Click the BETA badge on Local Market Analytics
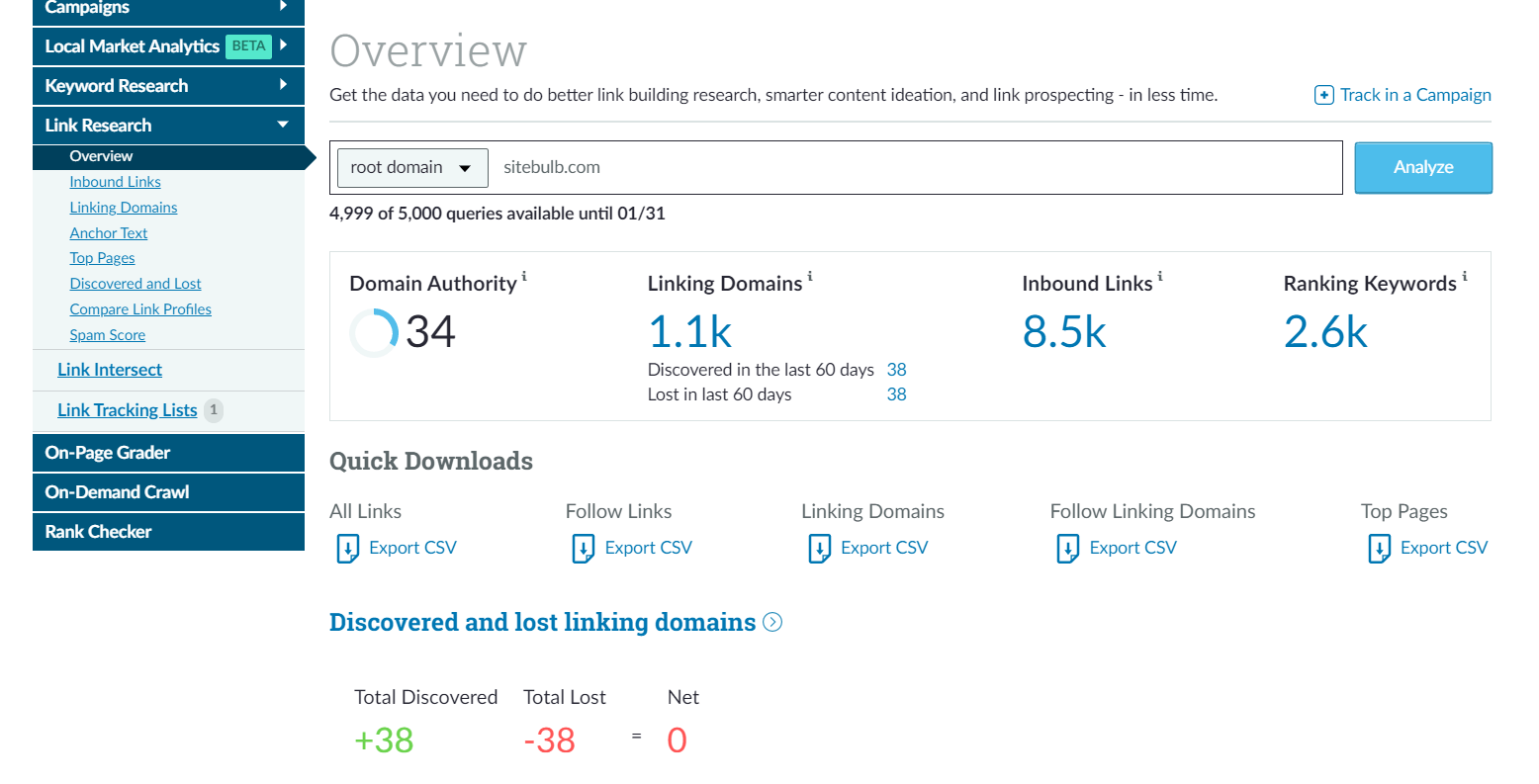This screenshot has width=1539, height=784. 248,45
